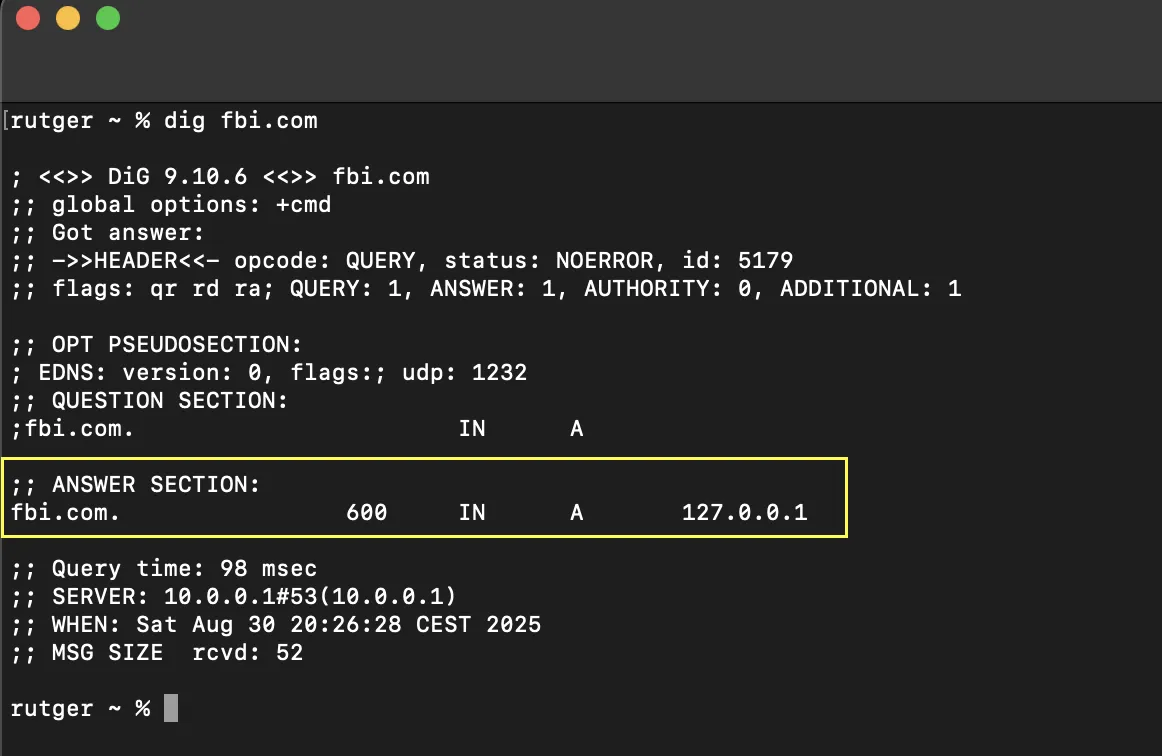
Task: Click the "Query time: 98 msec" line
Action: (x=165, y=569)
